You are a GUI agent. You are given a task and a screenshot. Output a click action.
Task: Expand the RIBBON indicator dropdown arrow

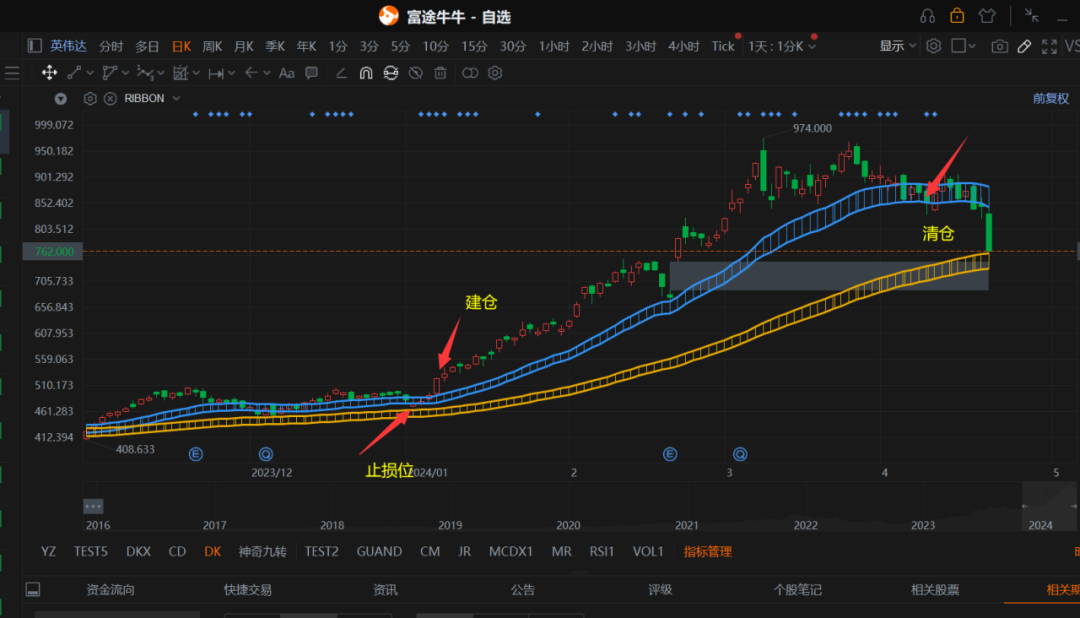177,99
